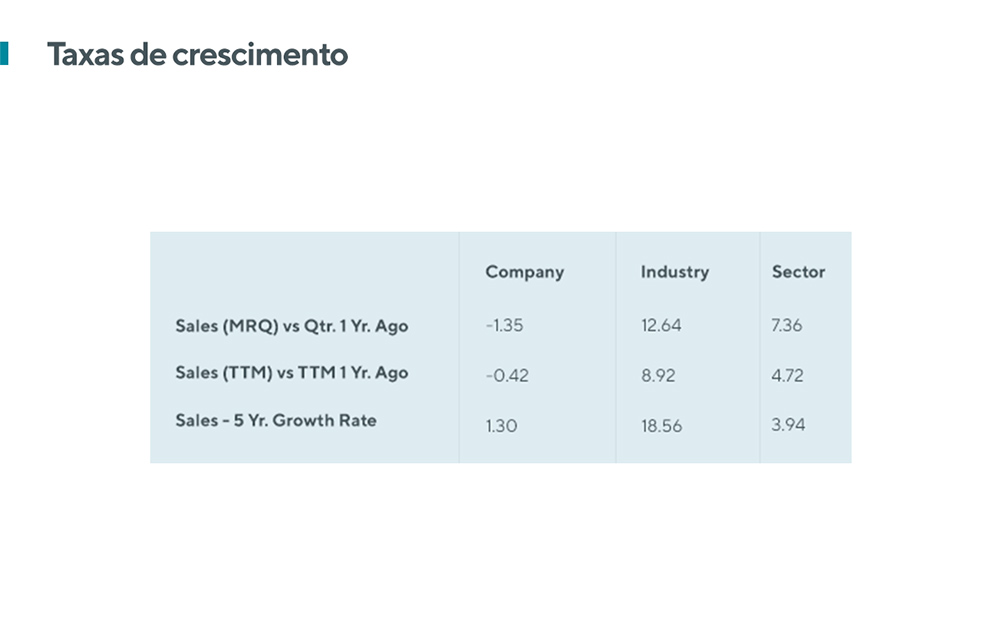Click the industry TTM value 8.92
The width and height of the screenshot is (1001, 635).
(x=658, y=376)
